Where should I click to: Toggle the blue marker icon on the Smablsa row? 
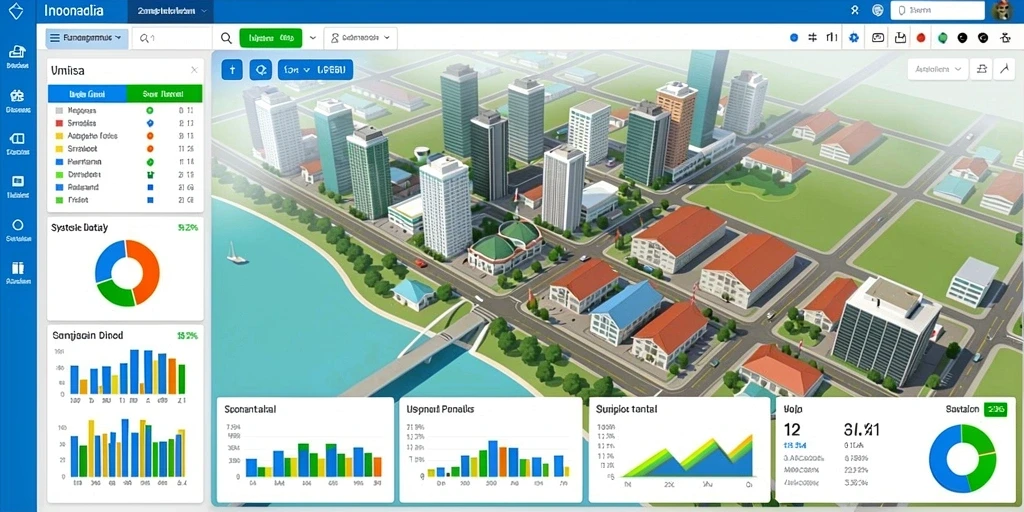click(x=150, y=123)
